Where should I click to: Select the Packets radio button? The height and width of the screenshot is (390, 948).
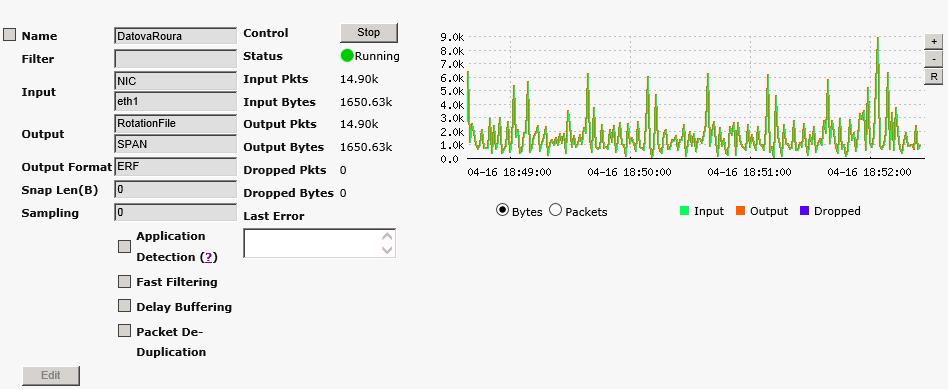[x=555, y=210]
